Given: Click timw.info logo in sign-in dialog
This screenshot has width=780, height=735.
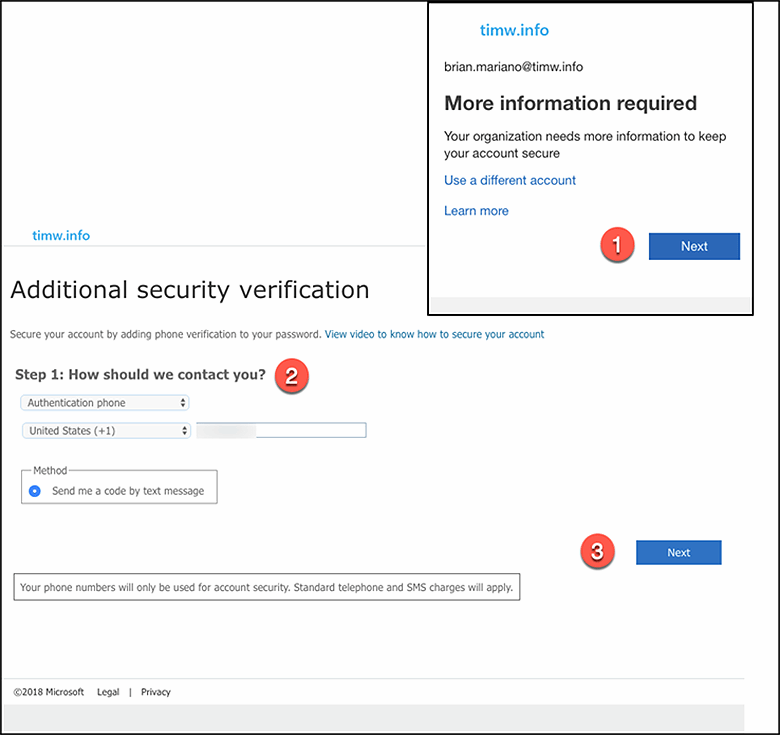Looking at the screenshot, I should 514,30.
